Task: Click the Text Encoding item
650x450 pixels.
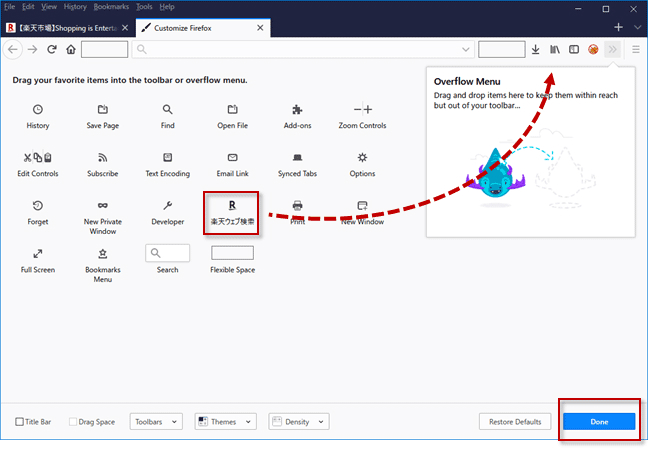Action: [x=167, y=165]
